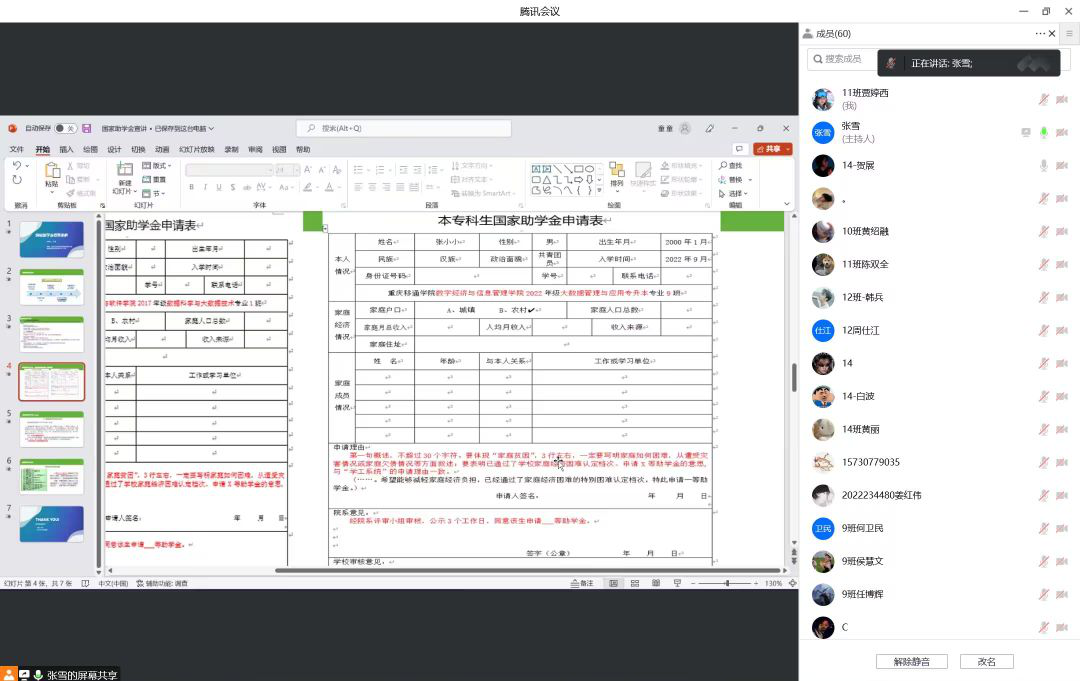Screen dimensions: 1080x681
Task: Click the save icon in PowerPoint title bar
Action: 87,129
